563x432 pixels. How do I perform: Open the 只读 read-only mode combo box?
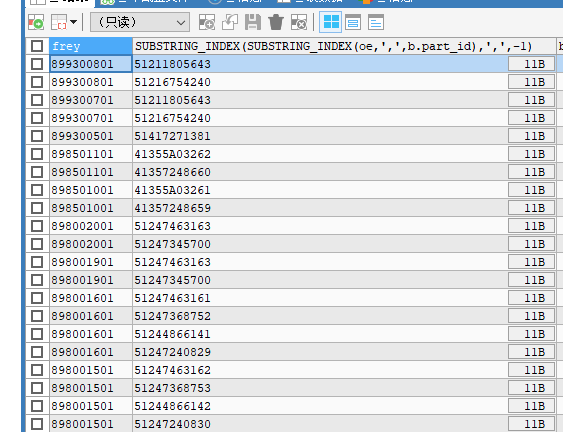140,23
